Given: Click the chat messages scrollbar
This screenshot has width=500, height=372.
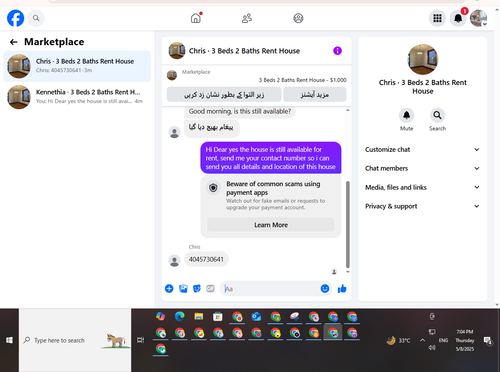Looking at the screenshot, I should click(x=348, y=224).
